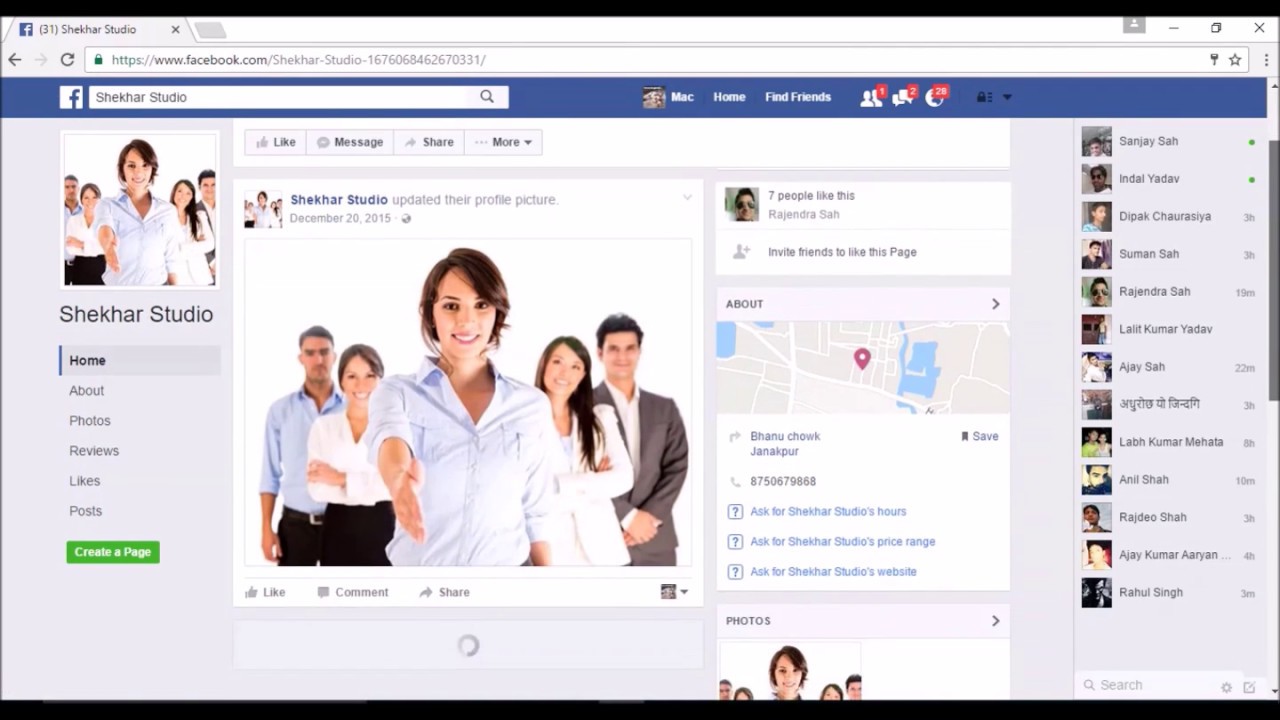The width and height of the screenshot is (1280, 720).
Task: Open the post options chevron
Action: click(687, 198)
